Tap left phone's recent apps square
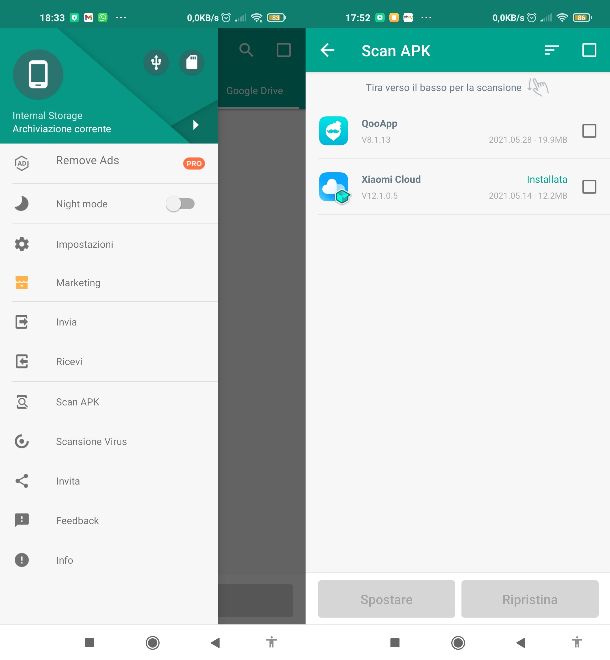610x660 pixels. point(89,642)
